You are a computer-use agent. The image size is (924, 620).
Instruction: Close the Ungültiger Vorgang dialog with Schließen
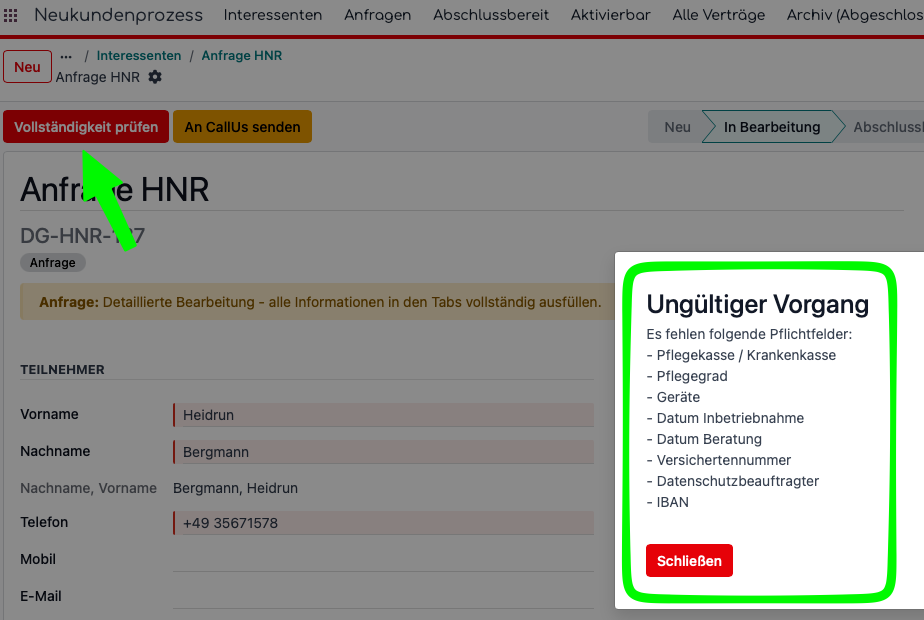click(x=689, y=560)
